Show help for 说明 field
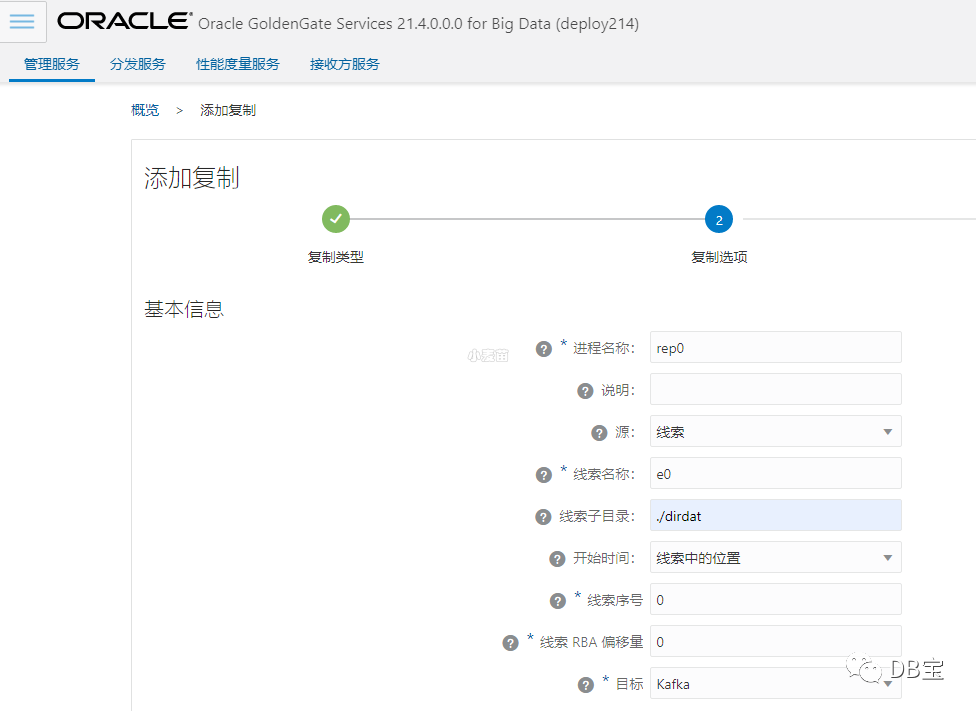This screenshot has height=711, width=976. 585,391
